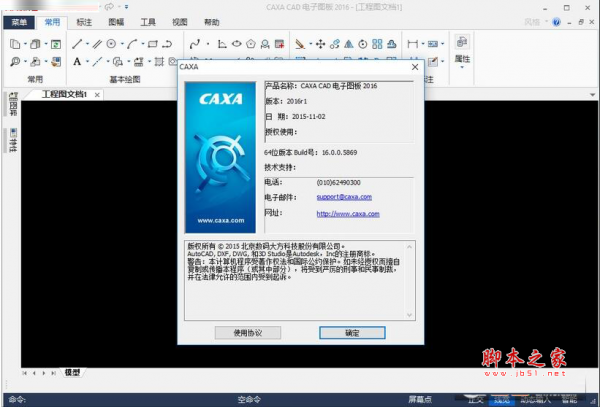Select the Polygon drawing tool
Screen dimensions: 600x407
[251, 44]
